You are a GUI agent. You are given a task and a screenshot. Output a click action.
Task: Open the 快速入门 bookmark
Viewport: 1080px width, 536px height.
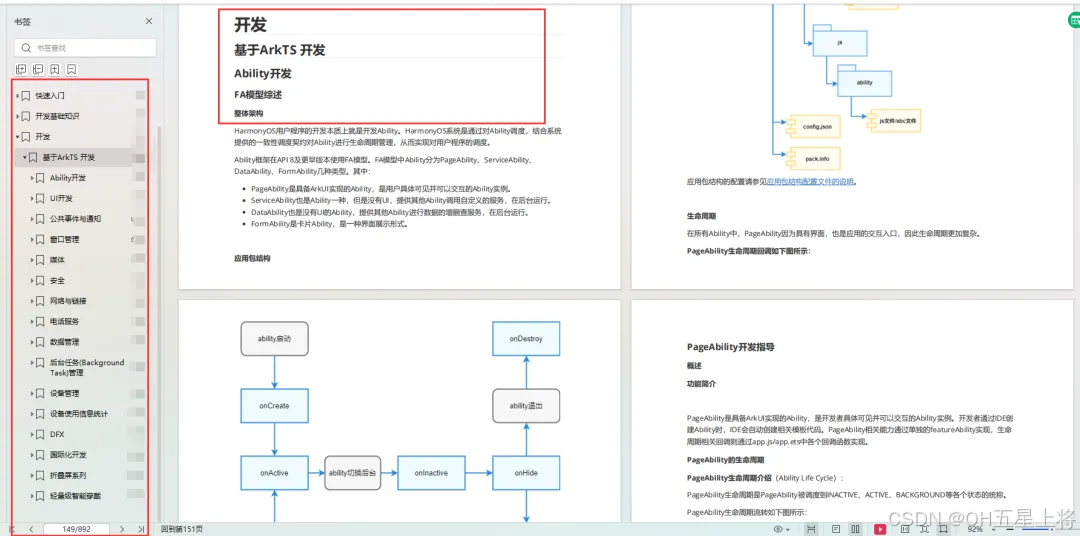(50, 96)
